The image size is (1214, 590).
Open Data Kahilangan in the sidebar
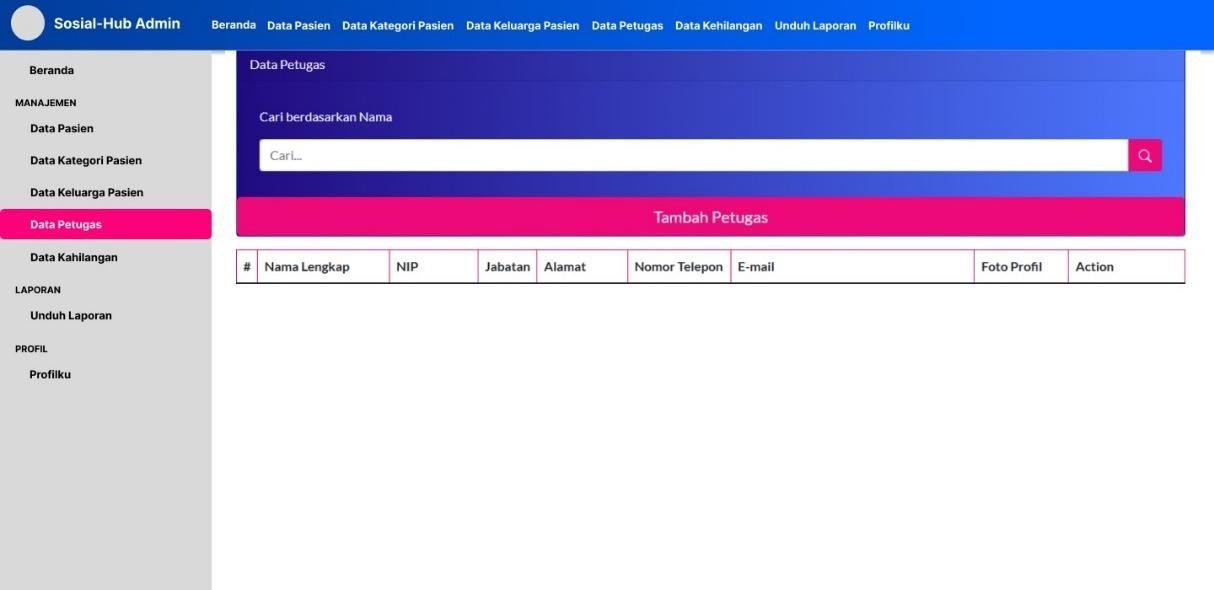coord(74,258)
